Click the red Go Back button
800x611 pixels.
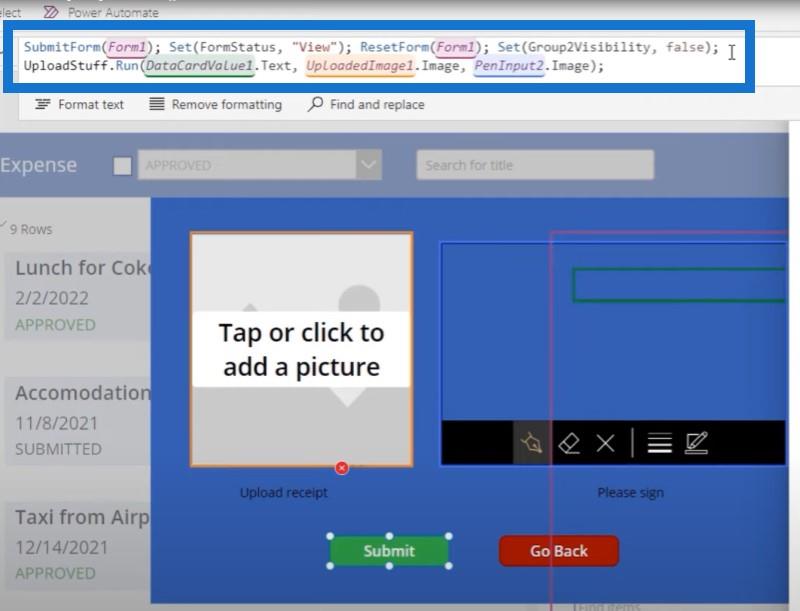click(x=559, y=551)
